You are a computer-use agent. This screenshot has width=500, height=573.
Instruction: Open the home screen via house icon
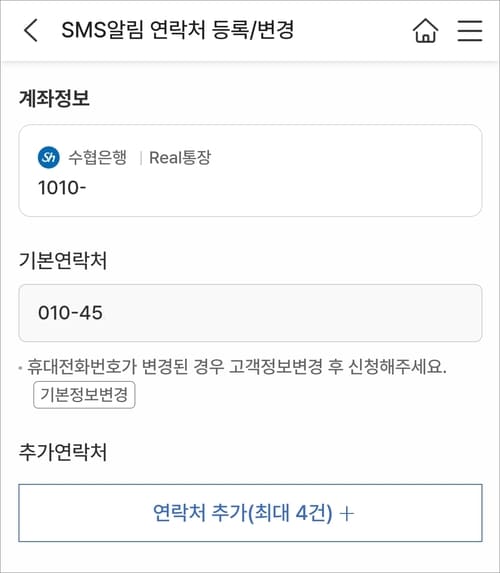click(425, 30)
